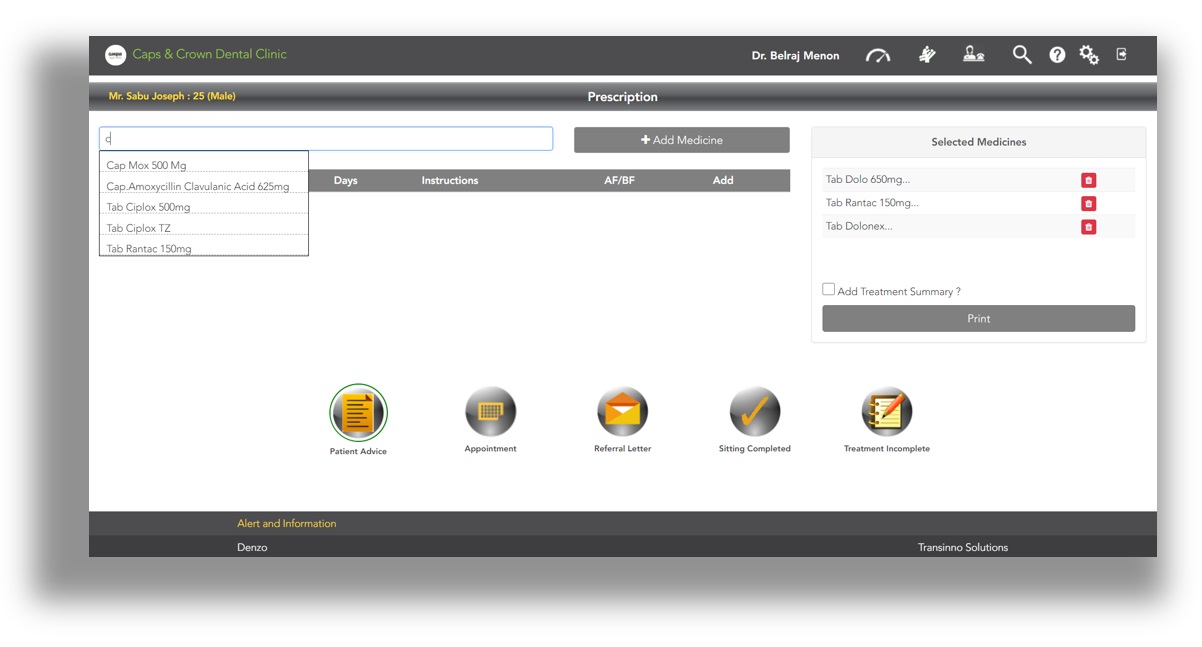Delete Tab Dolo 650mg from selected medicines
This screenshot has width=1202, height=647.
pyautogui.click(x=1088, y=180)
